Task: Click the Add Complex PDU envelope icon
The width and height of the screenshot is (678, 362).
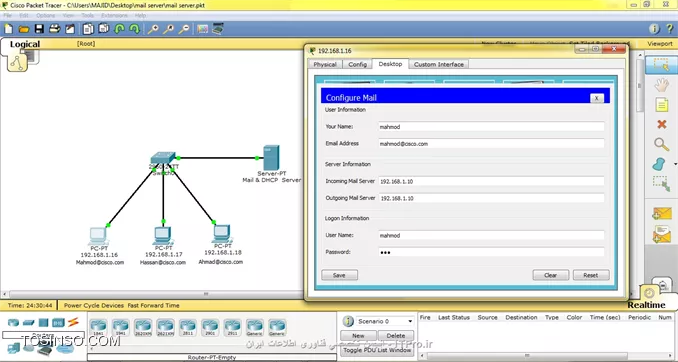Action: [662, 234]
